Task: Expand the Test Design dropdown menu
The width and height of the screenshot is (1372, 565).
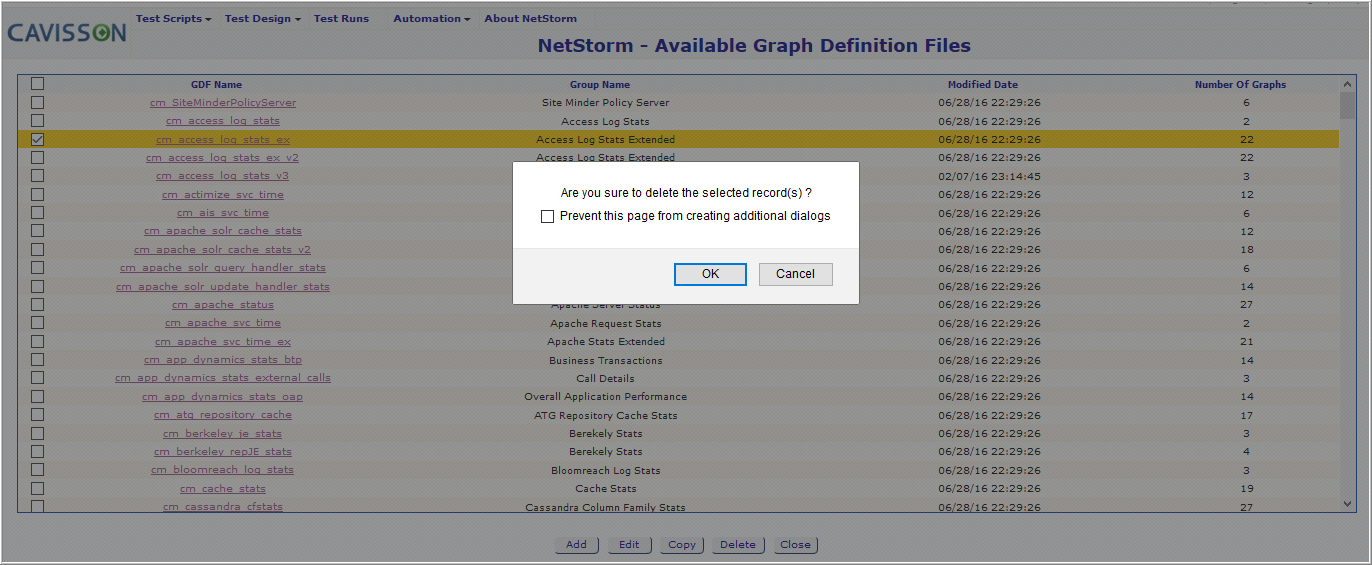Action: 262,18
